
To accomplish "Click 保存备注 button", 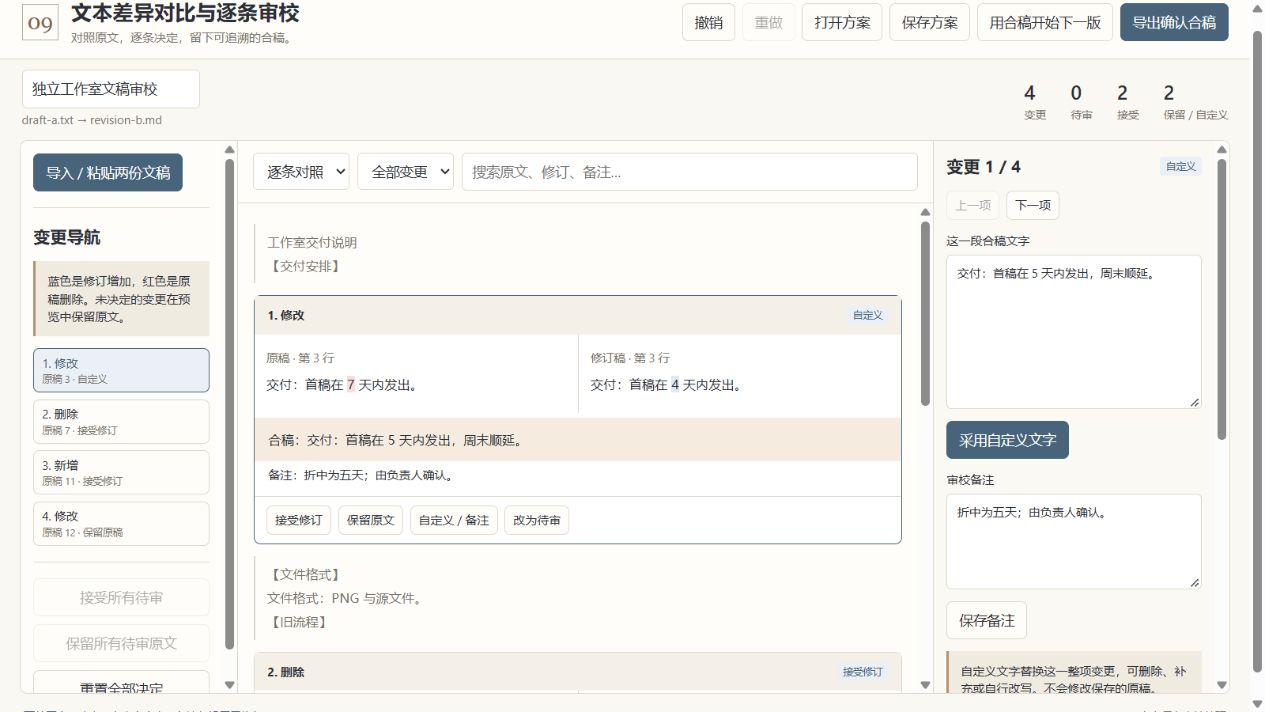I will coord(986,620).
